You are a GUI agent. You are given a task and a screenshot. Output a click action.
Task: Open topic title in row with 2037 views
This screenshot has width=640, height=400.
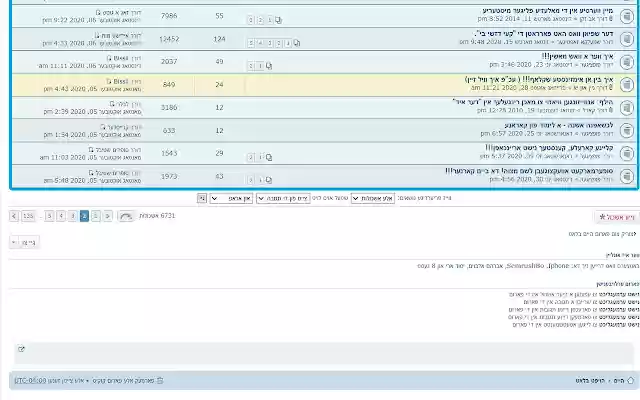[x=578, y=56]
